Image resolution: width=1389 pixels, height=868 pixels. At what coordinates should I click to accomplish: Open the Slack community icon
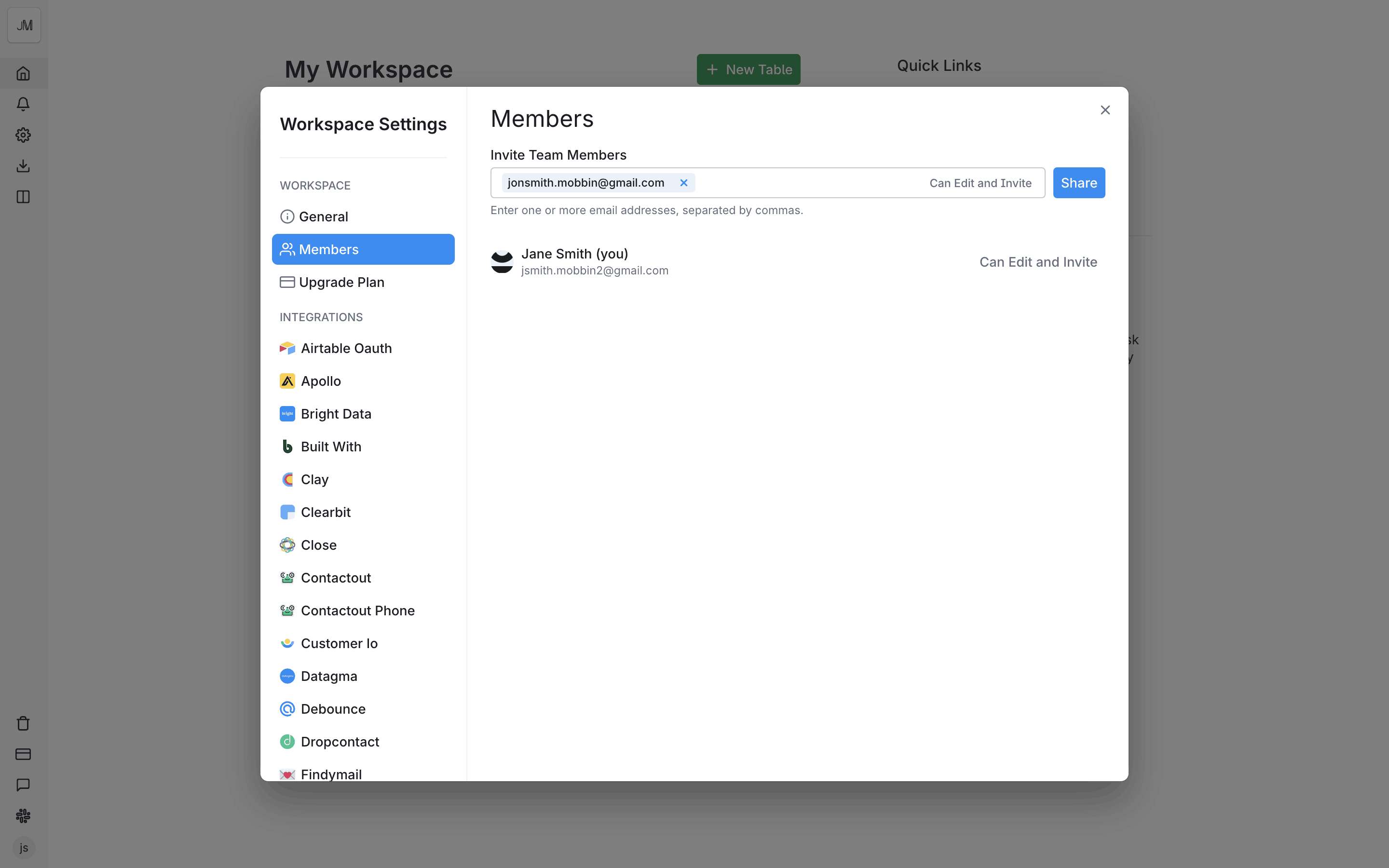tap(23, 816)
